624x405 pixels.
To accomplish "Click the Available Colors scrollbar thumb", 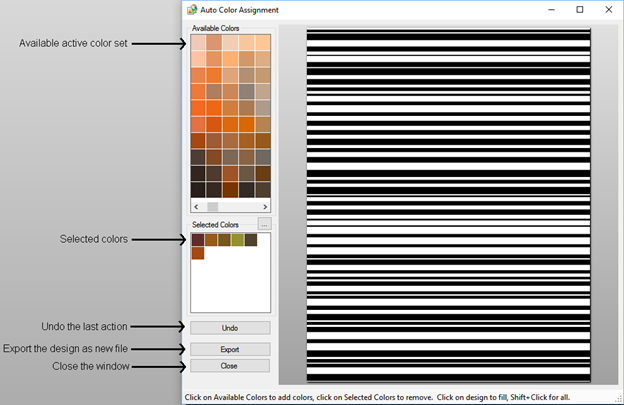I will [212, 206].
